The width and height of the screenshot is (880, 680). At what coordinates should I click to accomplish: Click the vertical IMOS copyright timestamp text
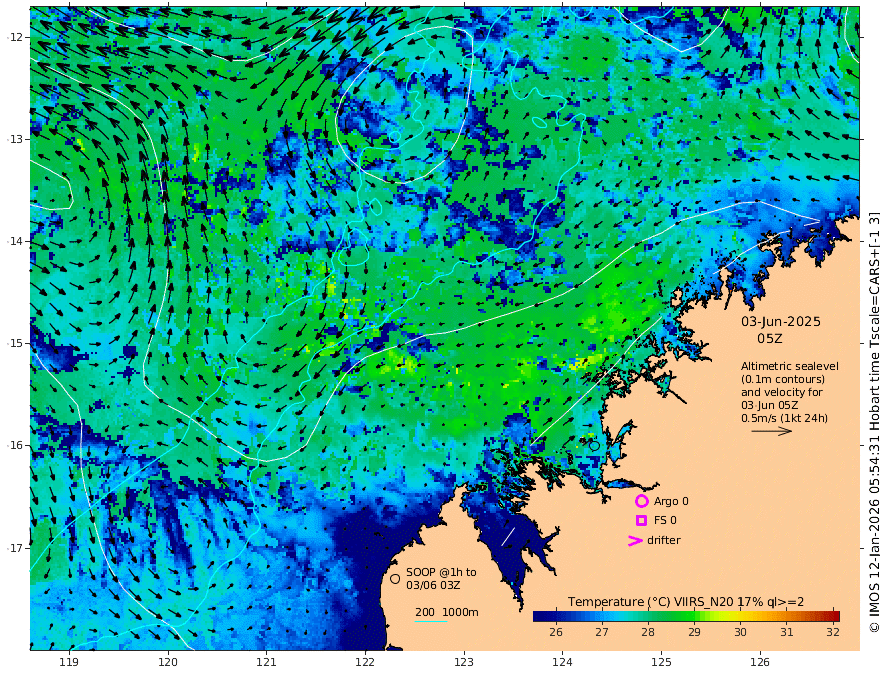[873, 422]
